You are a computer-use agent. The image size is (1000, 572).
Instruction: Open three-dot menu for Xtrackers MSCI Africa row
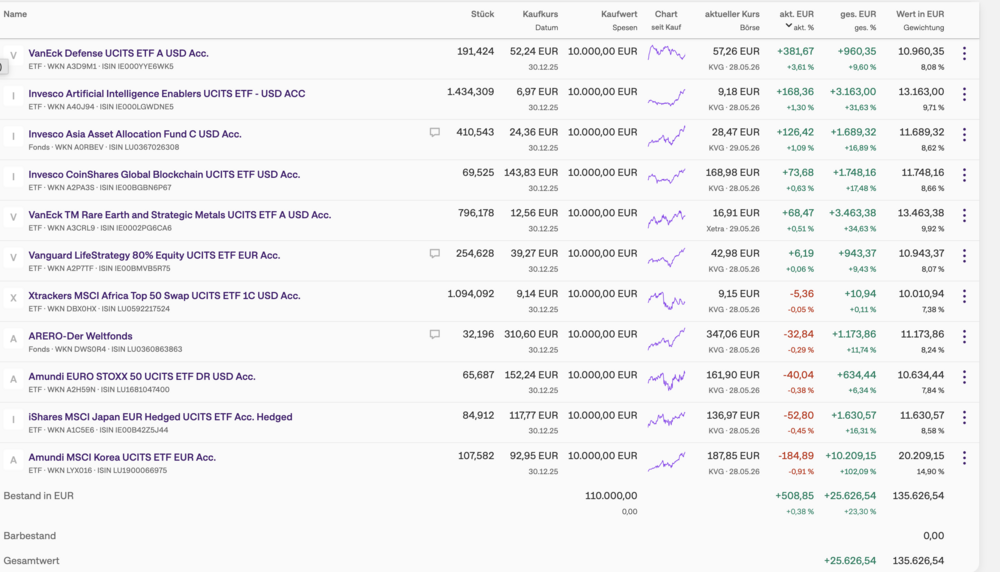click(x=964, y=297)
